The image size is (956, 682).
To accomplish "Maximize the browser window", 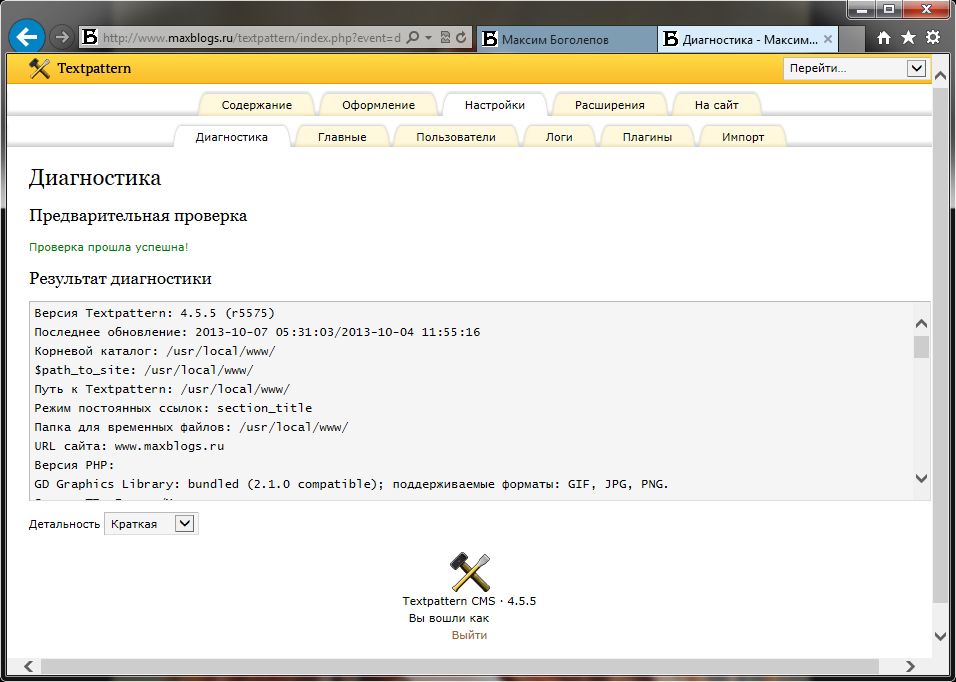I will pos(890,9).
